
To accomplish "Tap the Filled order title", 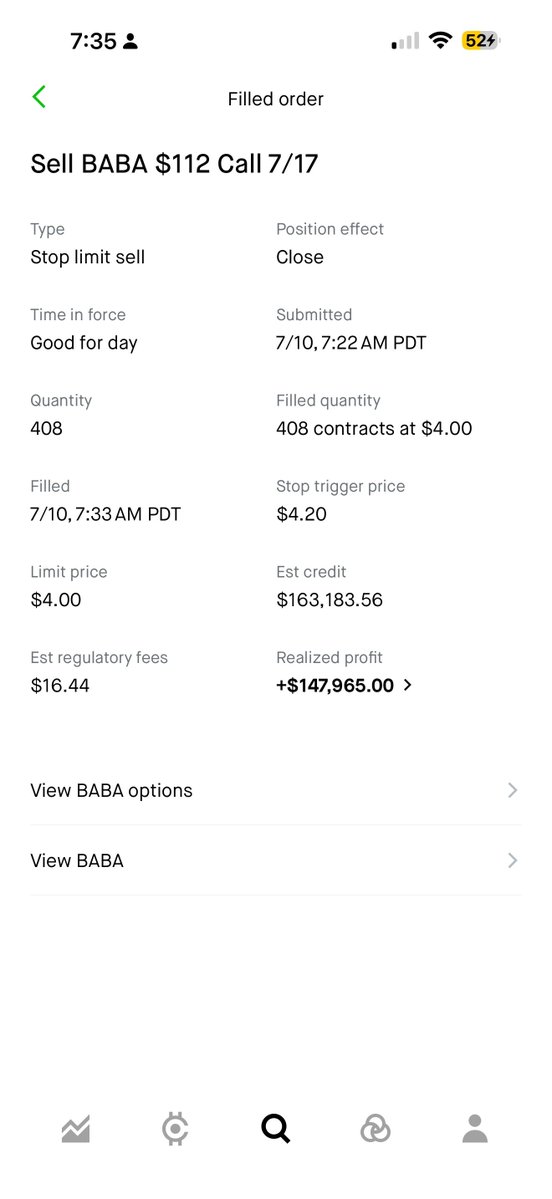I will coord(275,99).
